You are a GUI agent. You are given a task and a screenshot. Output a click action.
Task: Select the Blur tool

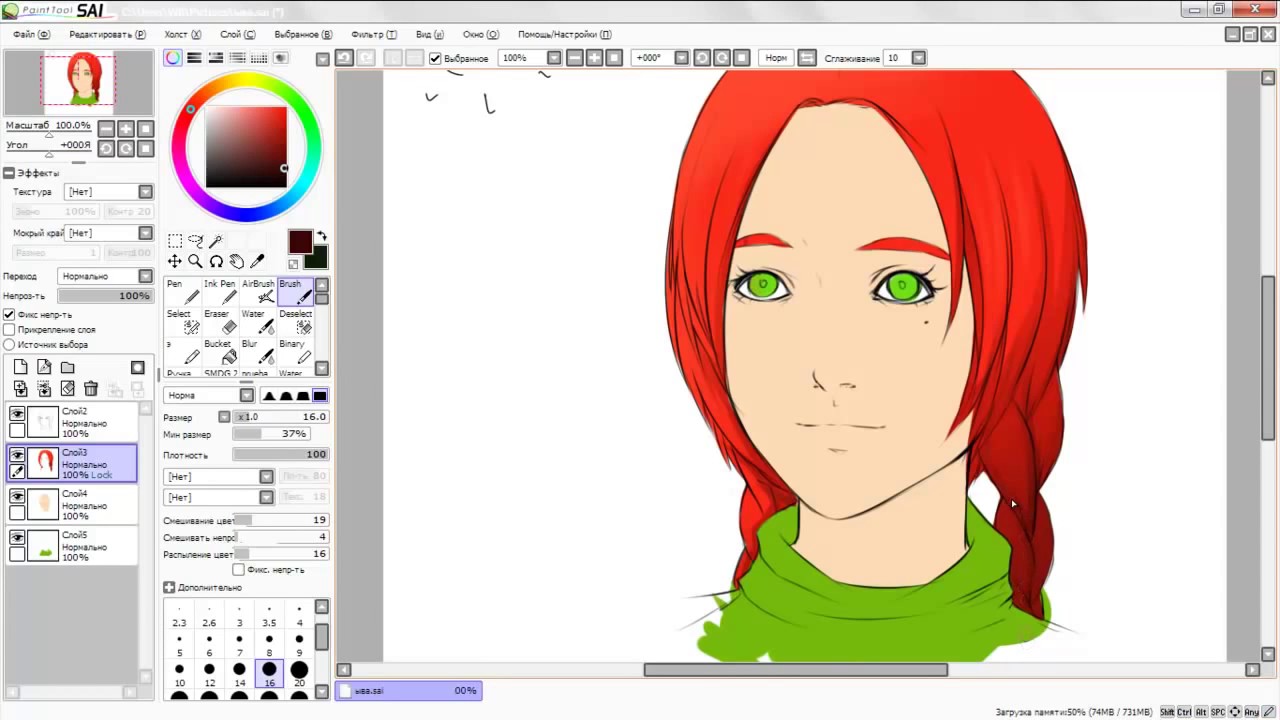pos(258,351)
